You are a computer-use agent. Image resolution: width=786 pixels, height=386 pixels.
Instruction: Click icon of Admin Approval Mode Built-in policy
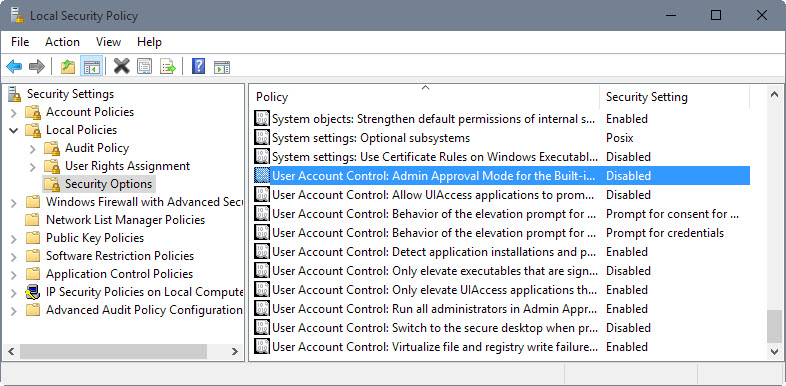[262, 175]
